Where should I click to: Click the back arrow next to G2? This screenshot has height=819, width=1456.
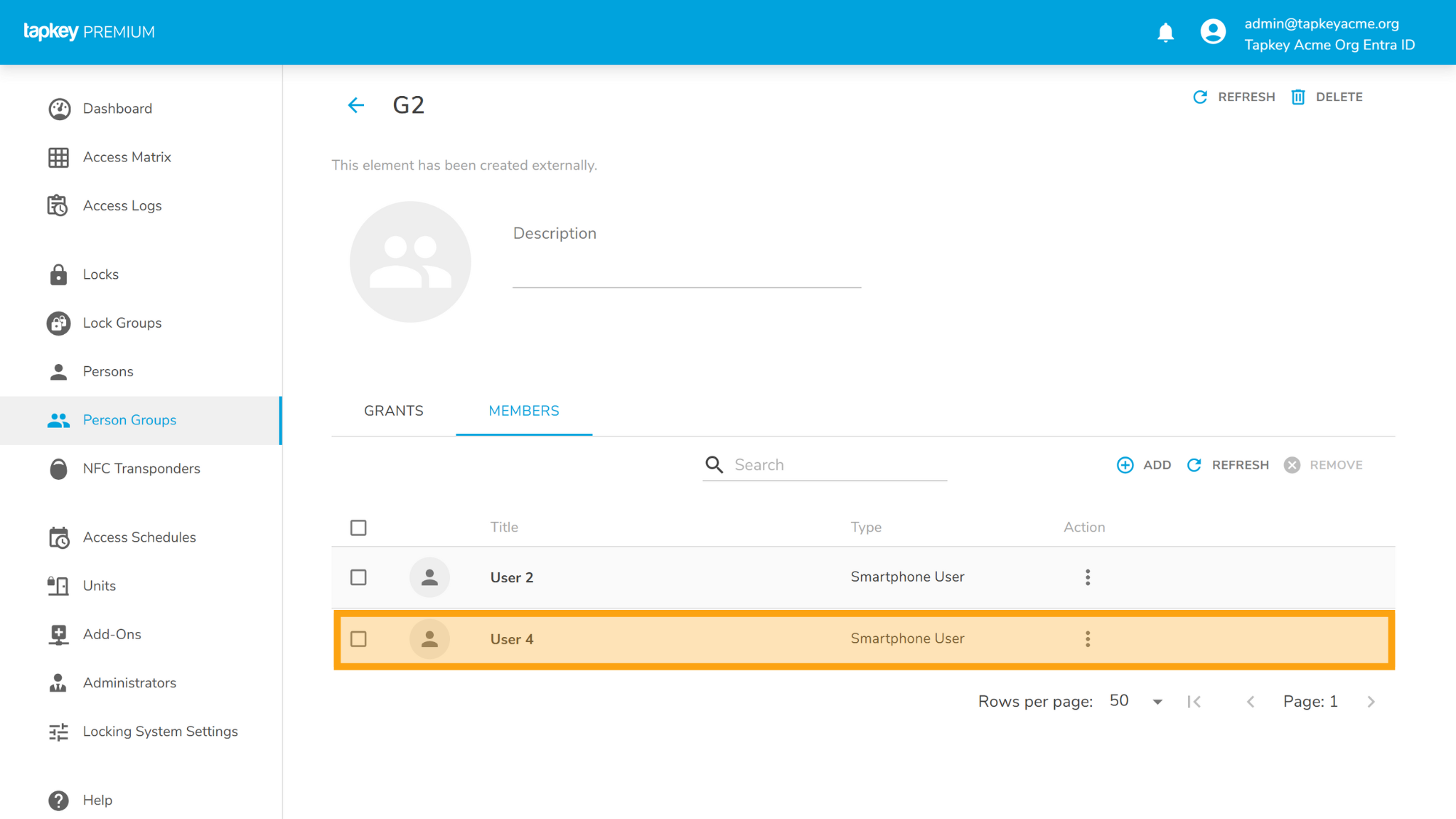coord(355,105)
